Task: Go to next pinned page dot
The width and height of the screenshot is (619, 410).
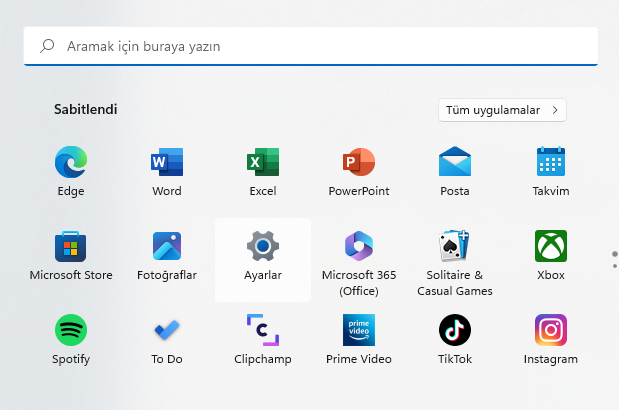Action: [x=615, y=266]
